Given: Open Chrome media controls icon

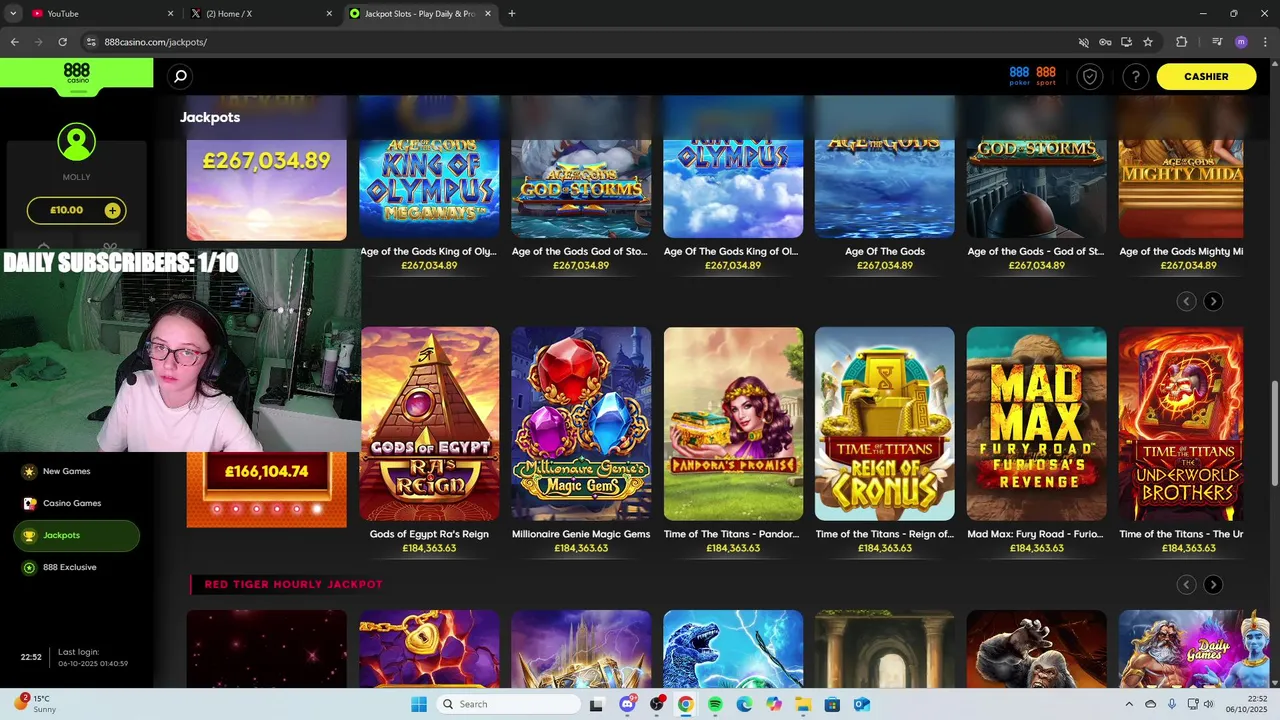Looking at the screenshot, I should 1217,42.
